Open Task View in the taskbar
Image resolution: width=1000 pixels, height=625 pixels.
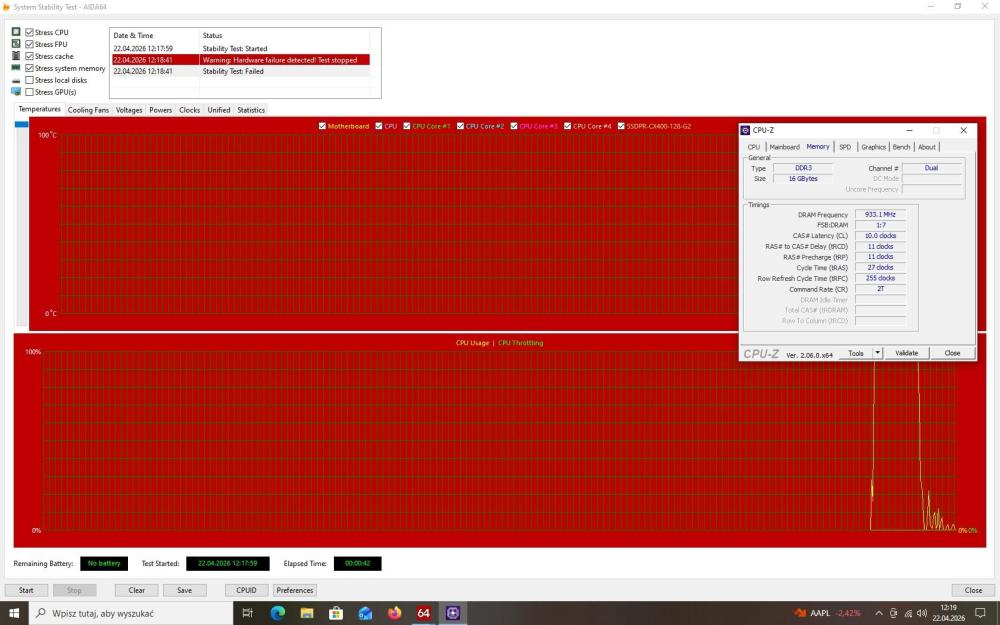point(247,613)
